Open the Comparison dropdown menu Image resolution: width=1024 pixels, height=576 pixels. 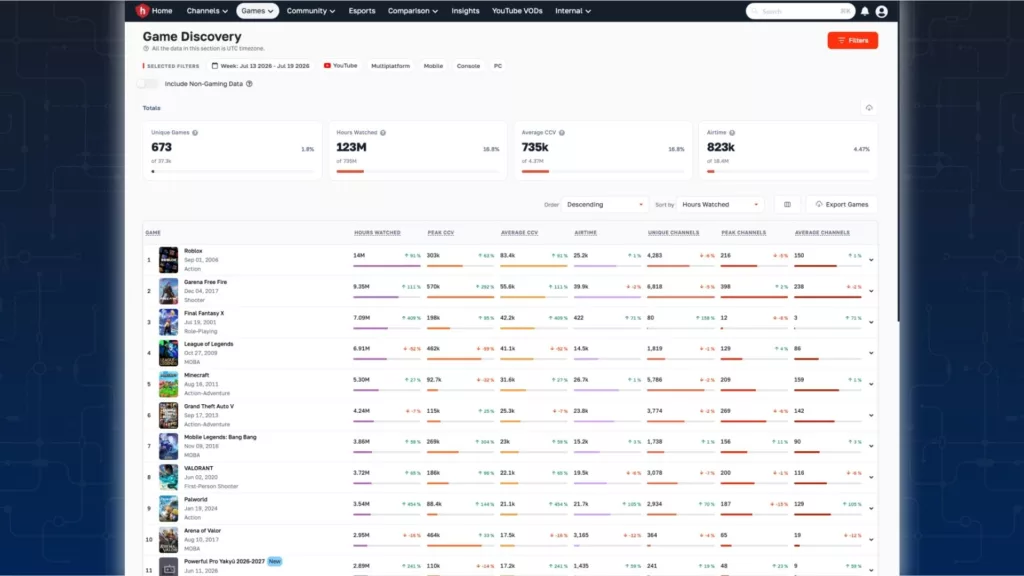[412, 11]
